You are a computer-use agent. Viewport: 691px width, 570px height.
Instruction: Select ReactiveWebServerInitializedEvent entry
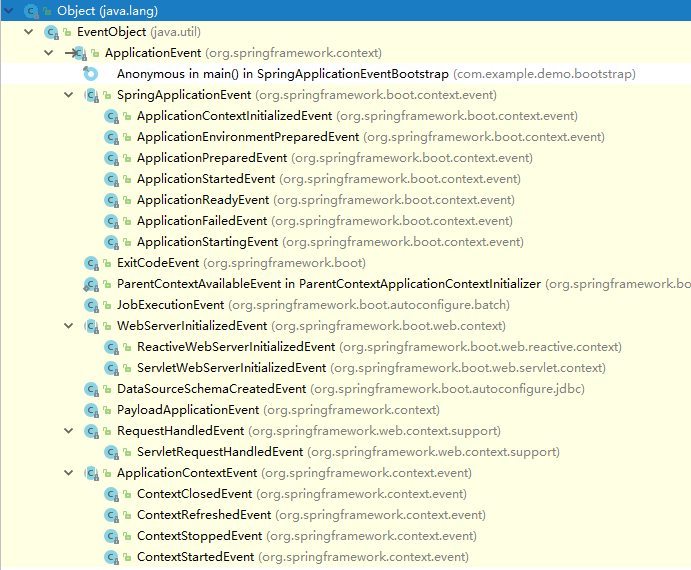235,347
